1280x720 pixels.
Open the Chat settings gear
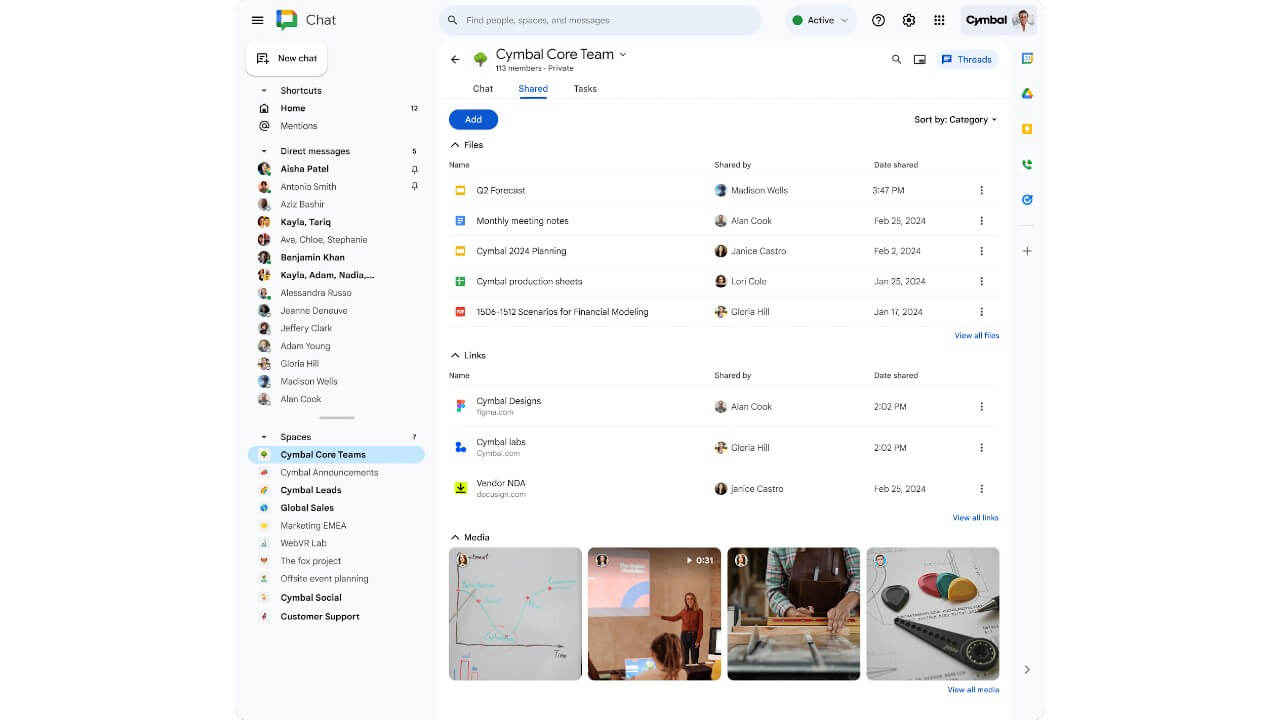pyautogui.click(x=908, y=19)
